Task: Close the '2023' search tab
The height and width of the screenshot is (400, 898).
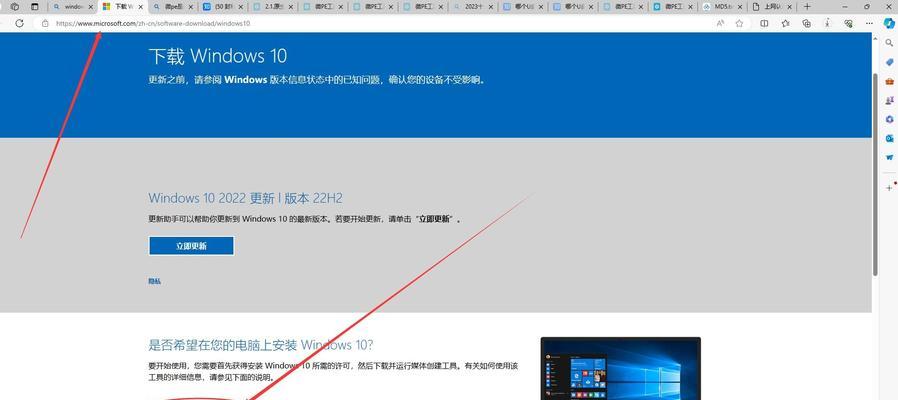Action: (491, 7)
